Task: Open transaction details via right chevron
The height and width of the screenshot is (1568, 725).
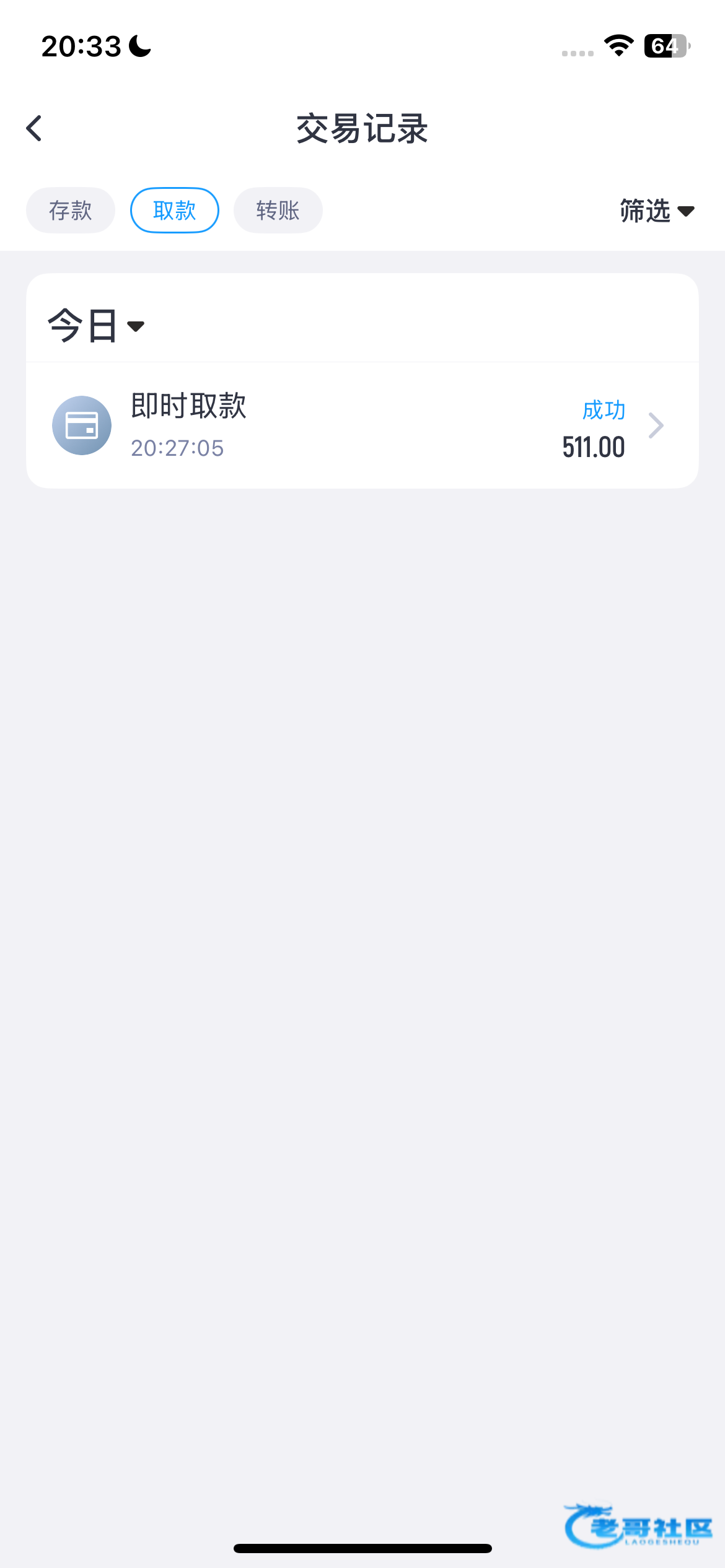Action: pyautogui.click(x=656, y=425)
